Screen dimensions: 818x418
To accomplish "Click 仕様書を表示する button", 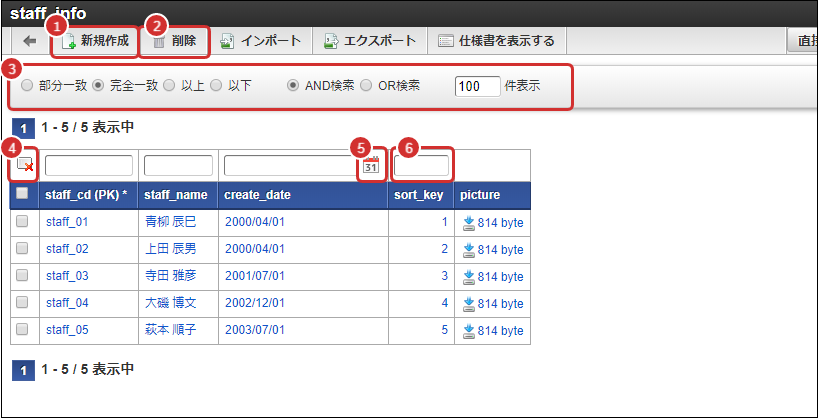I will (x=496, y=41).
